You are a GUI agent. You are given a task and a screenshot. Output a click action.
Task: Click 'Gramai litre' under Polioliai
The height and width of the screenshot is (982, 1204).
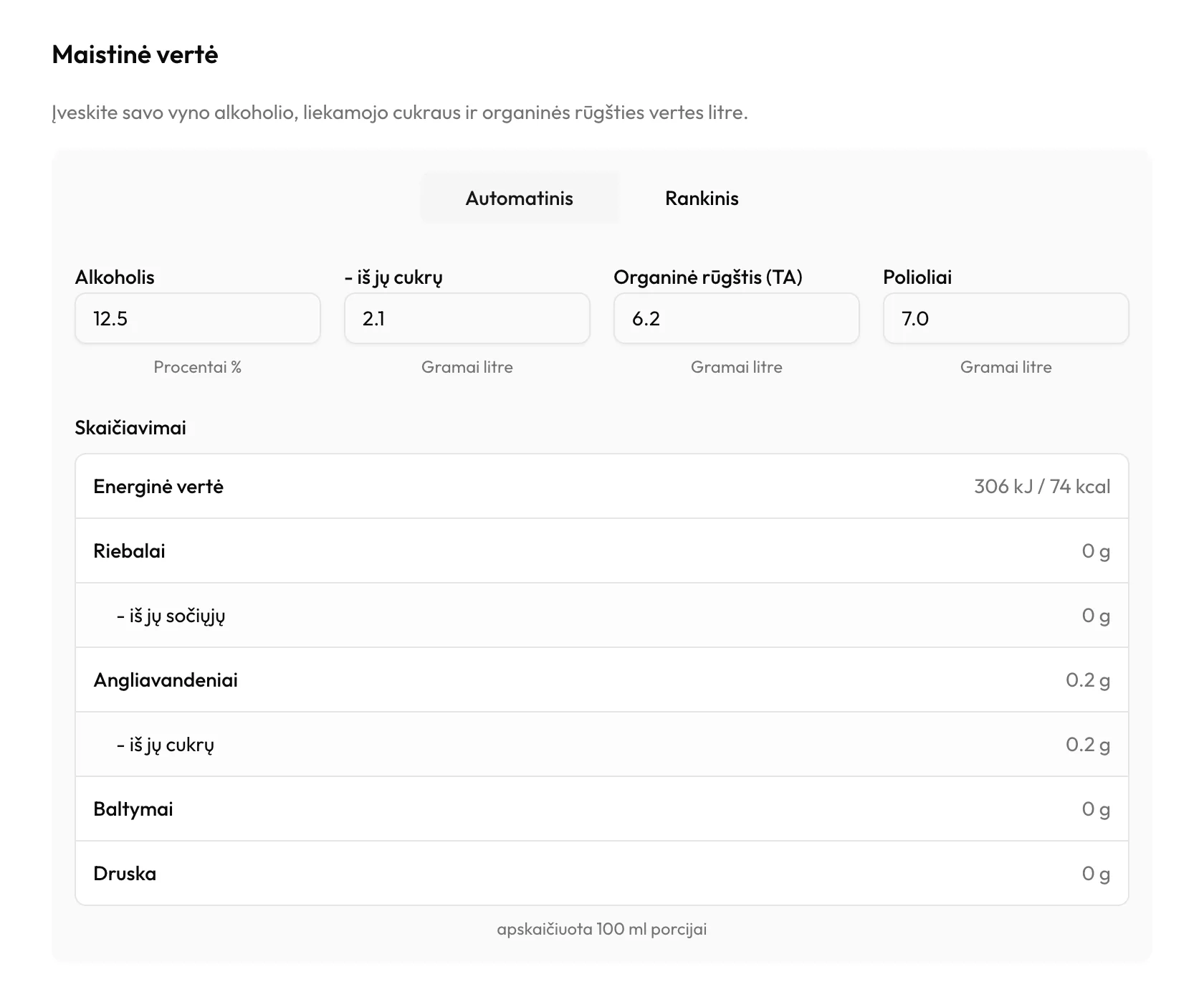pyautogui.click(x=1006, y=367)
